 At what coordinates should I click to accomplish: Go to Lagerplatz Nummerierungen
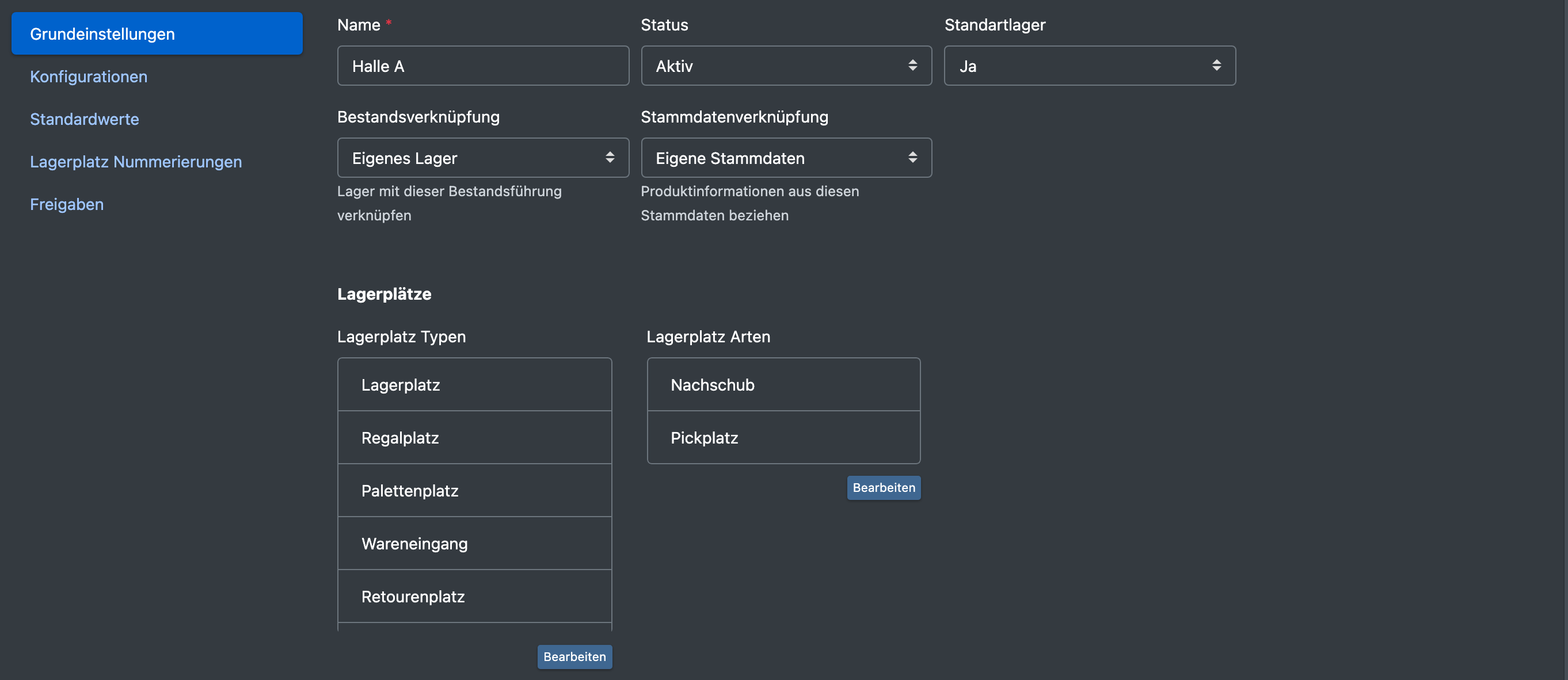point(136,161)
